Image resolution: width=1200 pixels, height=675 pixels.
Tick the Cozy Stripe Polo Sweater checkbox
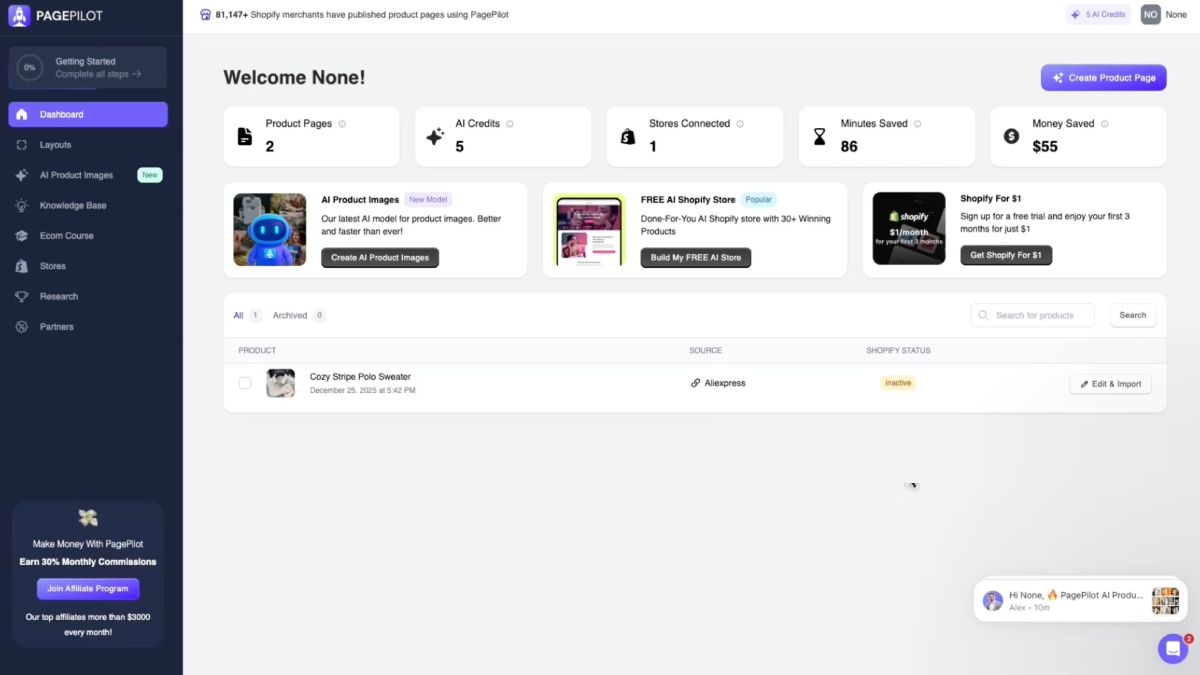(245, 383)
